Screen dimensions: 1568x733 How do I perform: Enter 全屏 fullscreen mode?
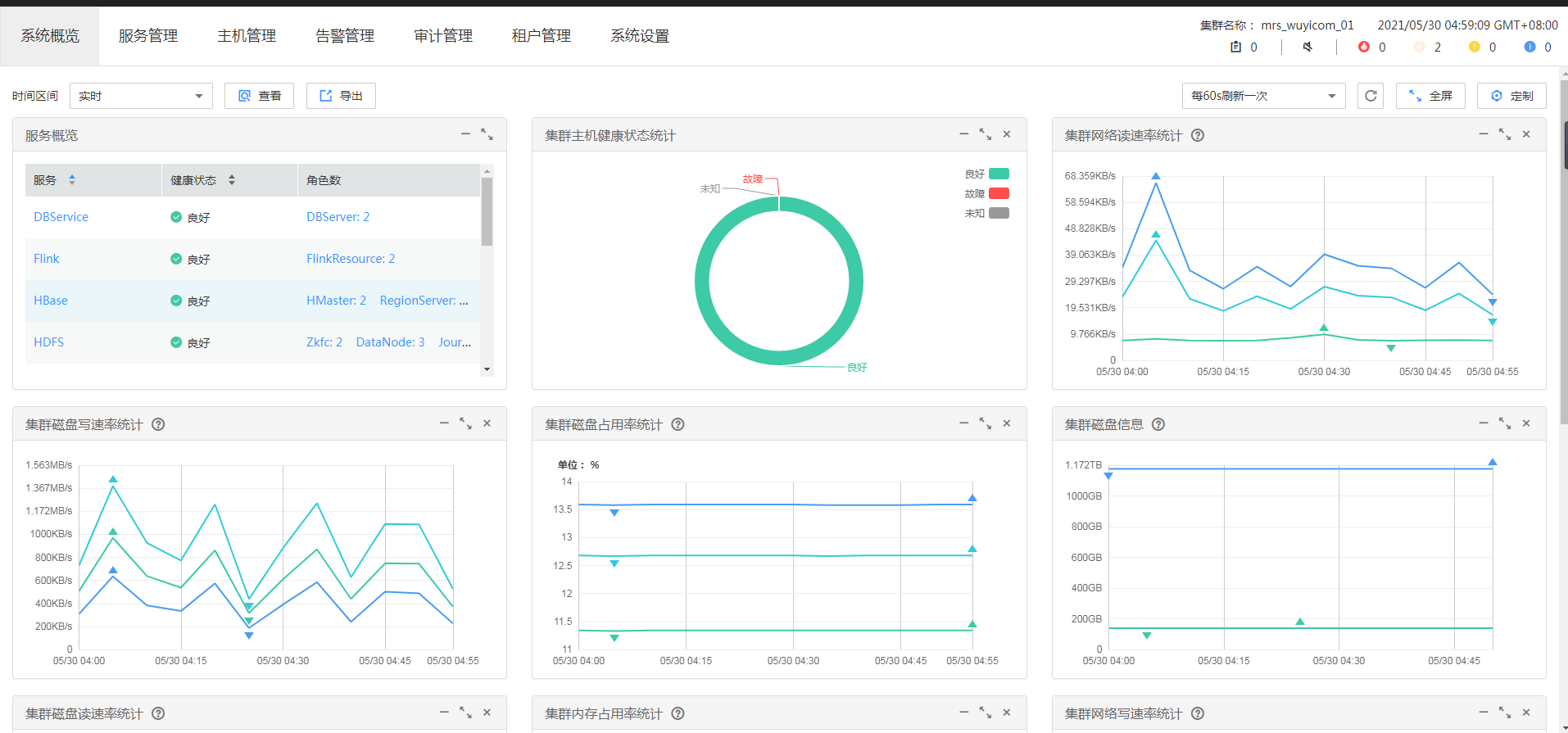tap(1430, 96)
